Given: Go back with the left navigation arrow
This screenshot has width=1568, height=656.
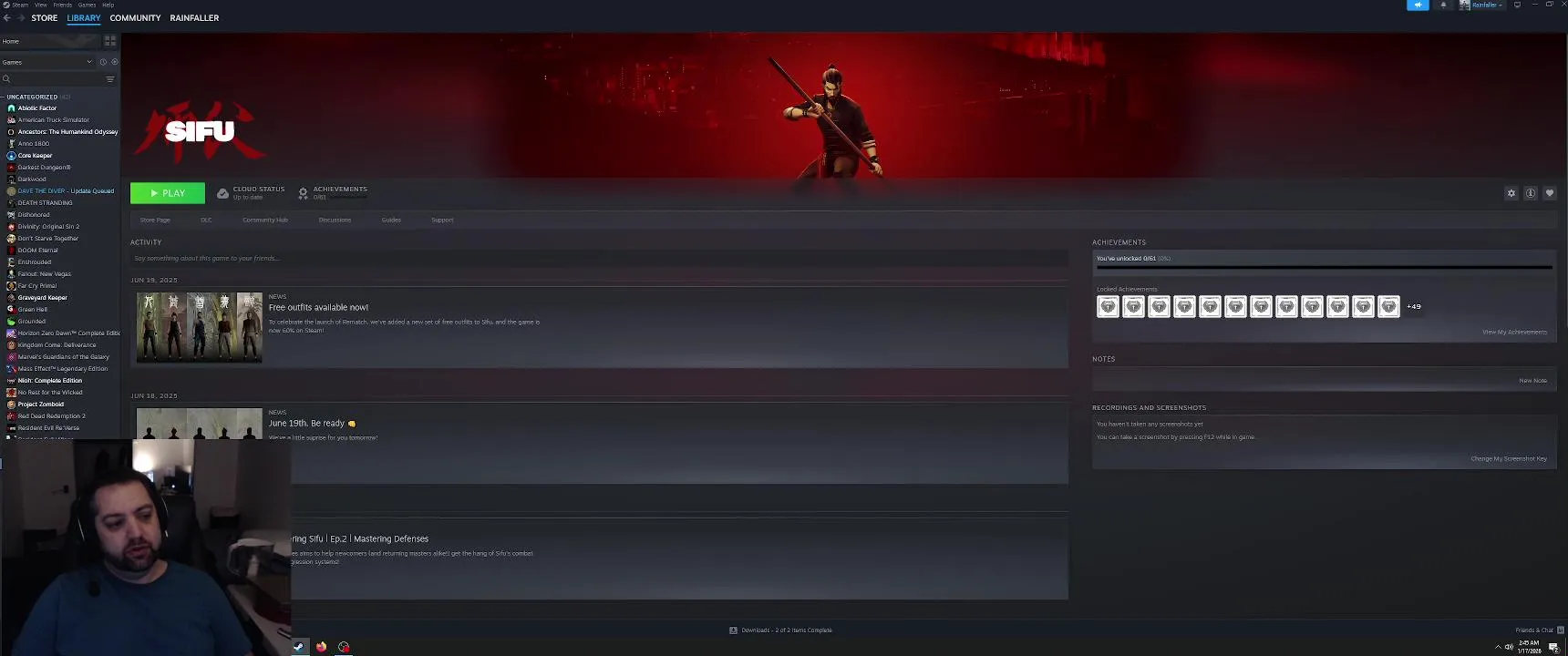Looking at the screenshot, I should (x=7, y=17).
